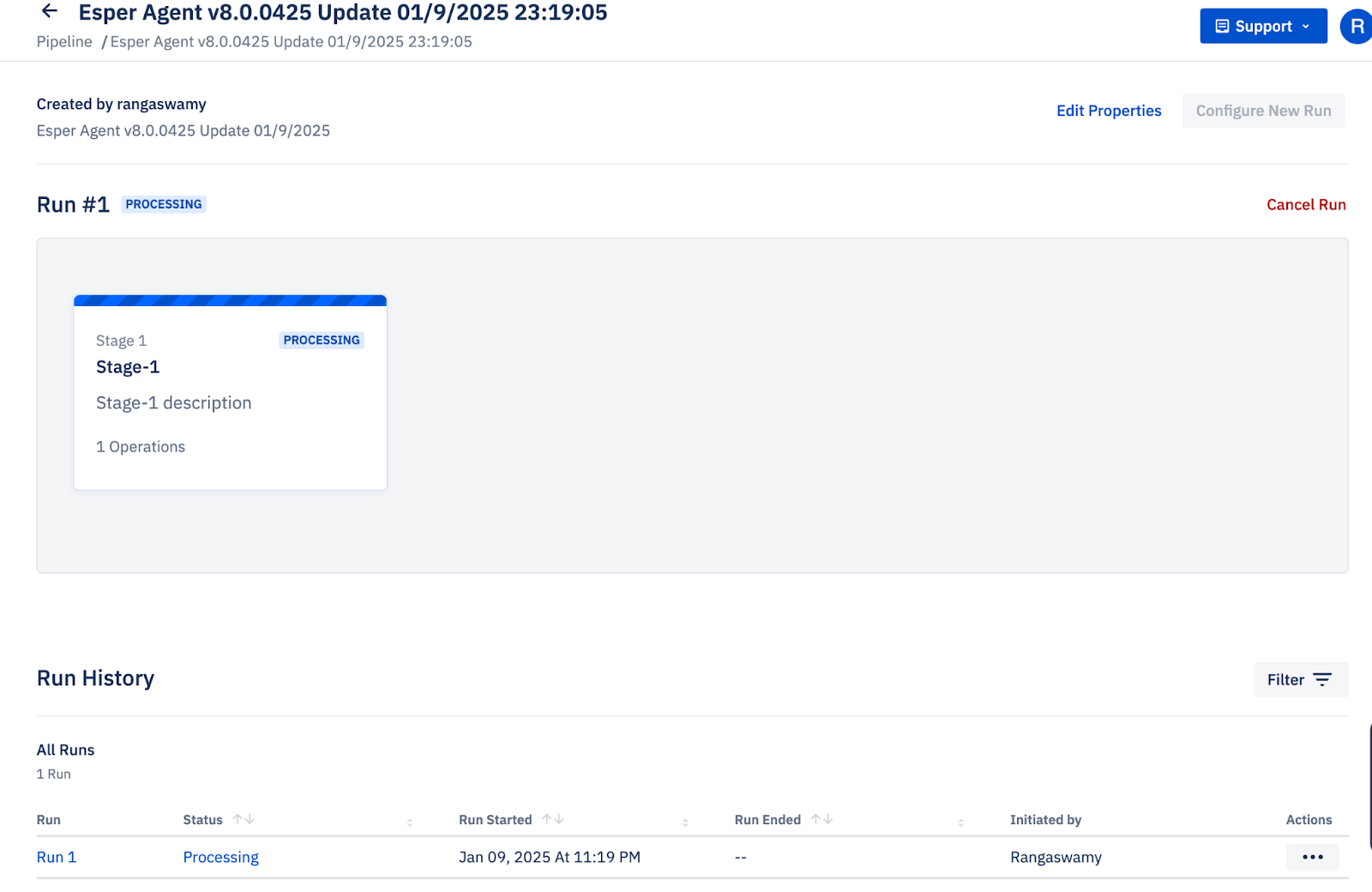Screen dimensions: 1372x892
Task: Click the 'All Runs' label
Action: [65, 750]
